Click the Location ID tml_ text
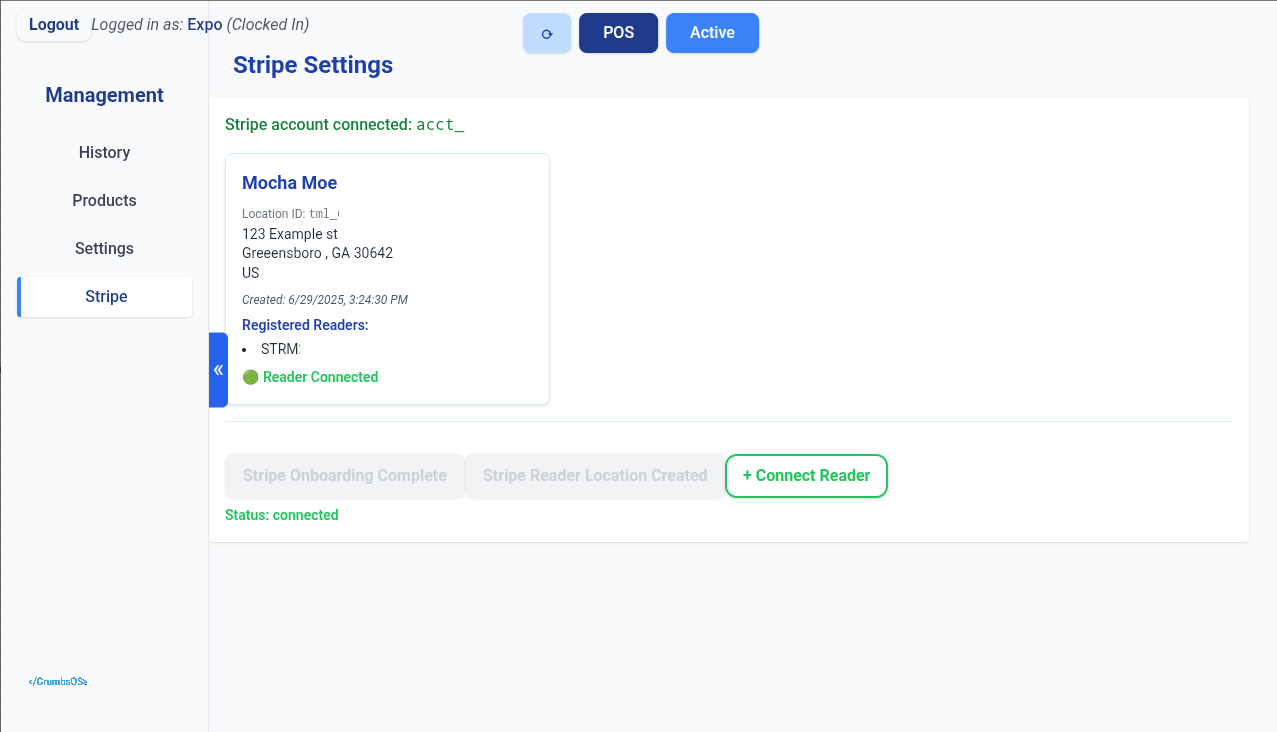Viewport: 1277px width, 732px height. [x=291, y=214]
